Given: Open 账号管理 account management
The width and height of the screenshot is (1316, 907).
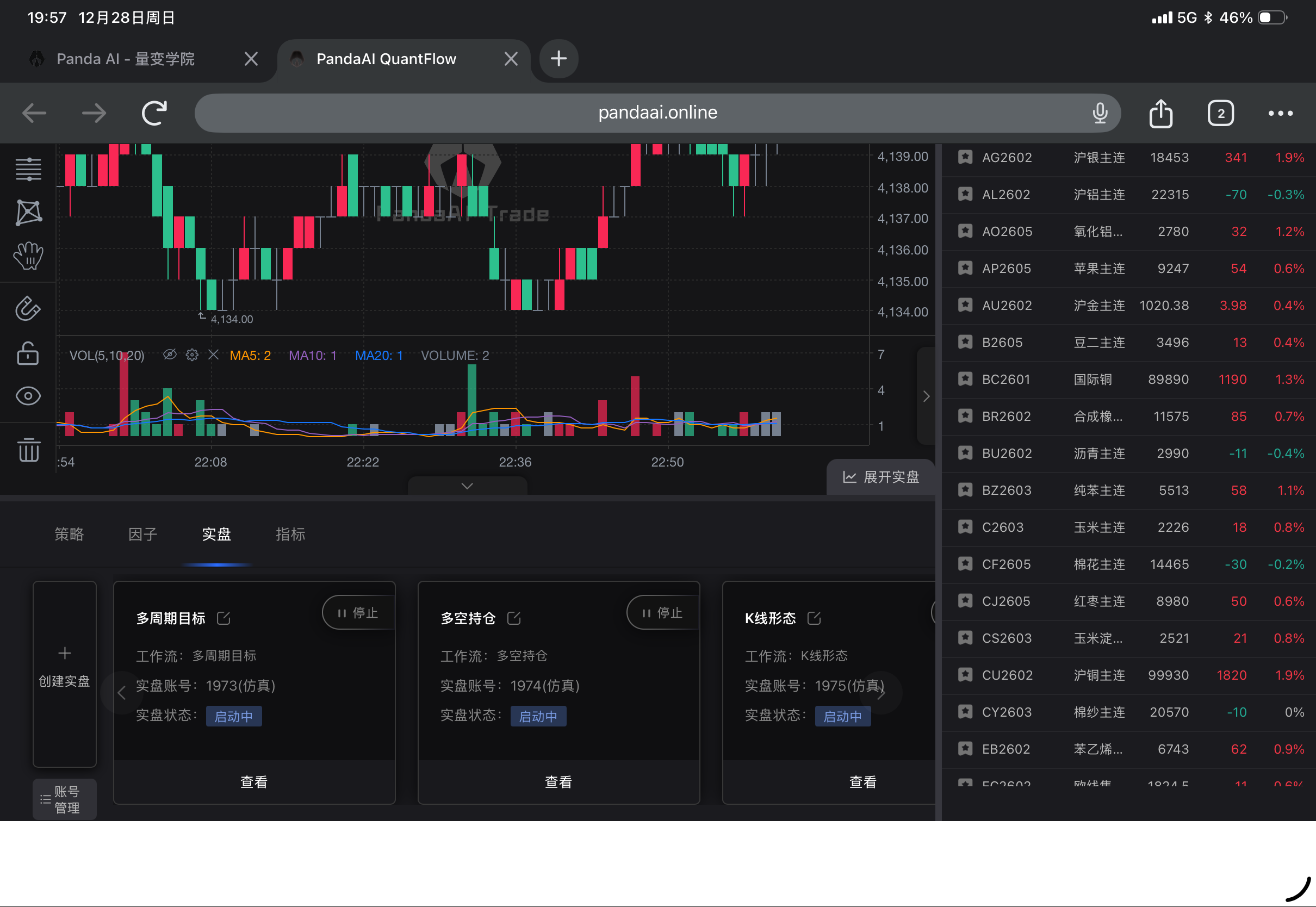Looking at the screenshot, I should pos(65,799).
